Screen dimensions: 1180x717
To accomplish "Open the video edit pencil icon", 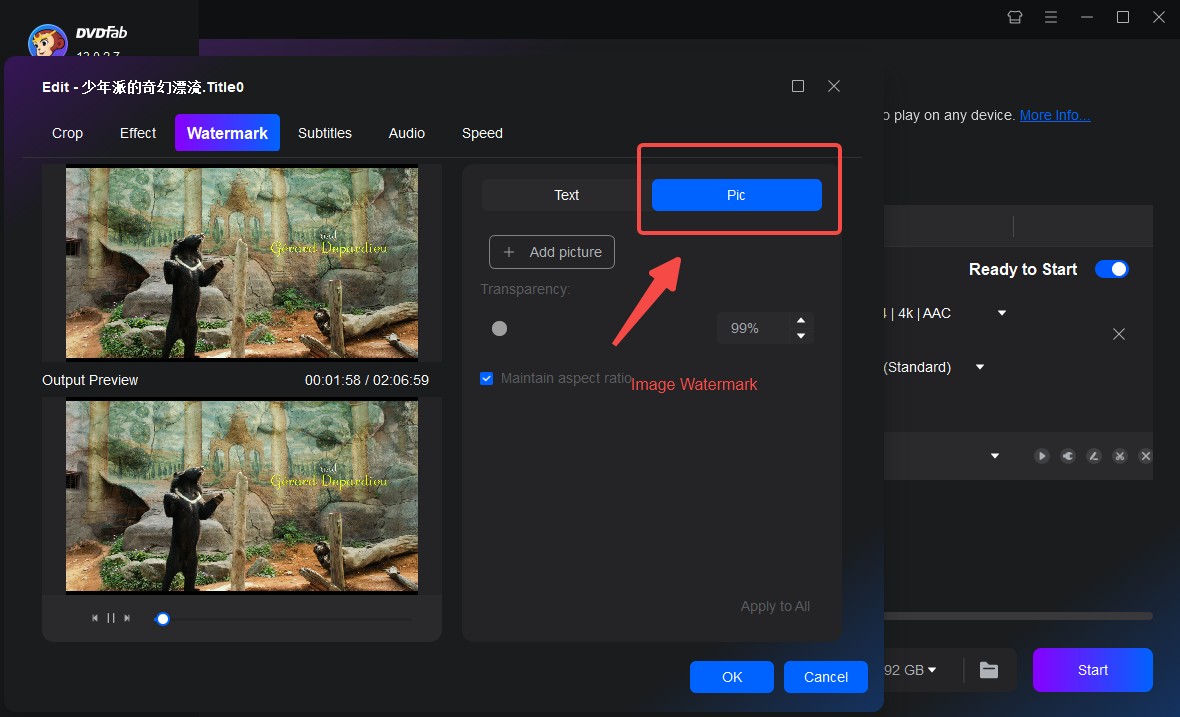I will 1094,456.
